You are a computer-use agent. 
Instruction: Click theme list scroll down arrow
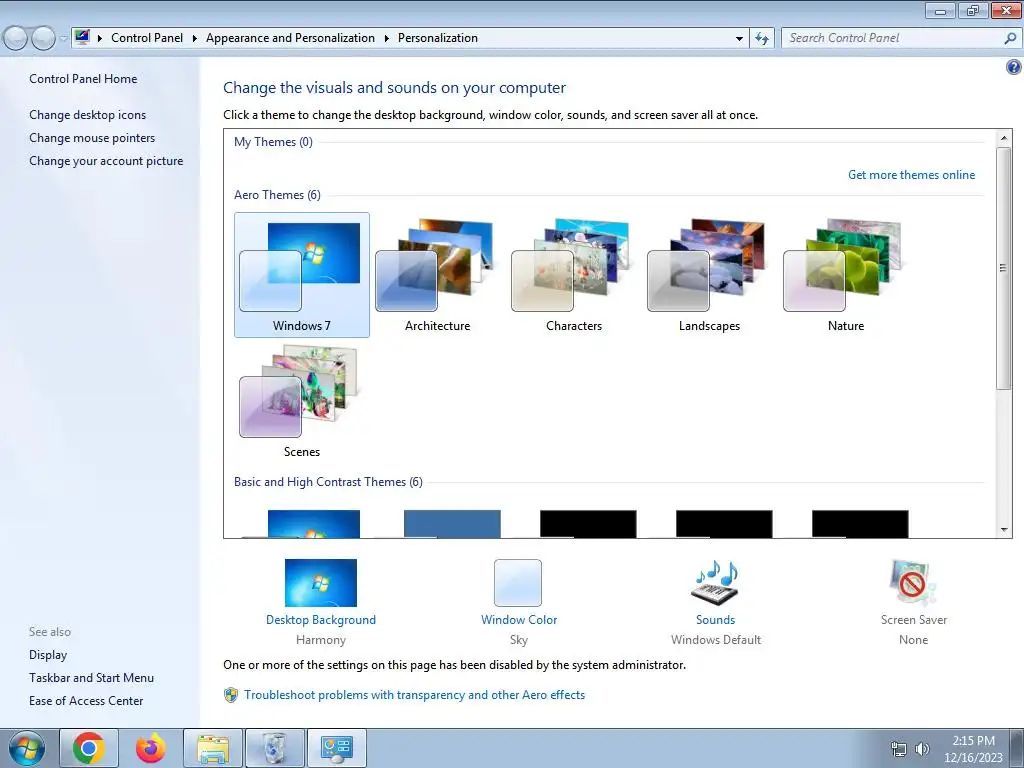click(1004, 530)
